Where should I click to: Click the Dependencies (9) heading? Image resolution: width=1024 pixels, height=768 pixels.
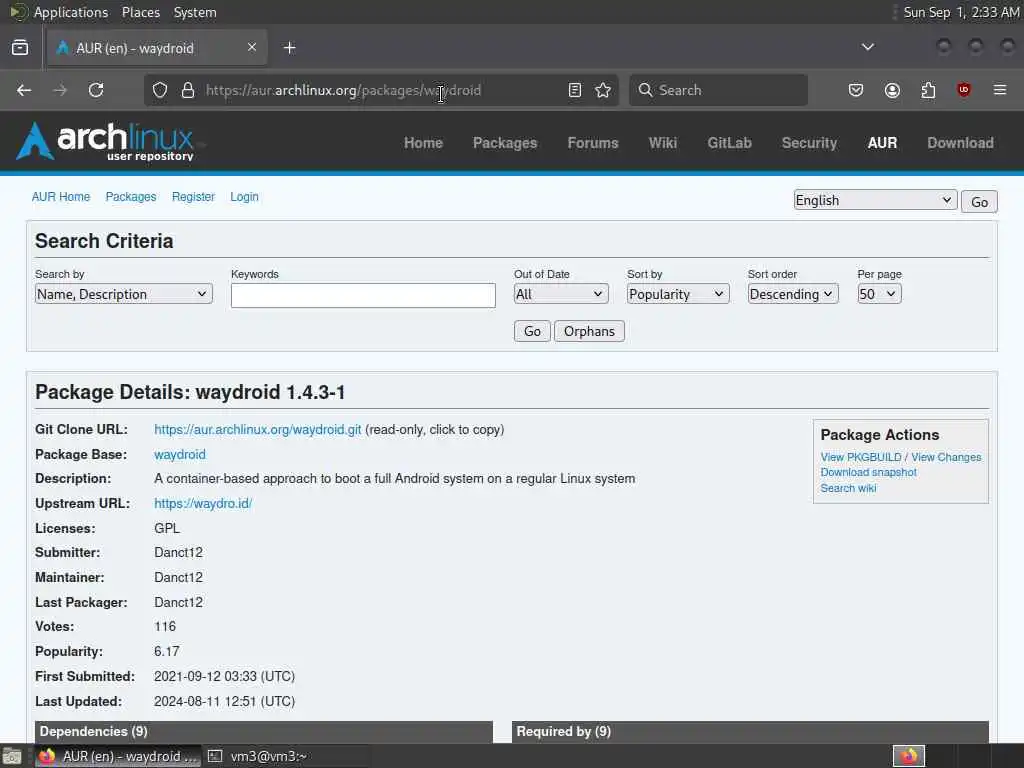click(x=93, y=731)
